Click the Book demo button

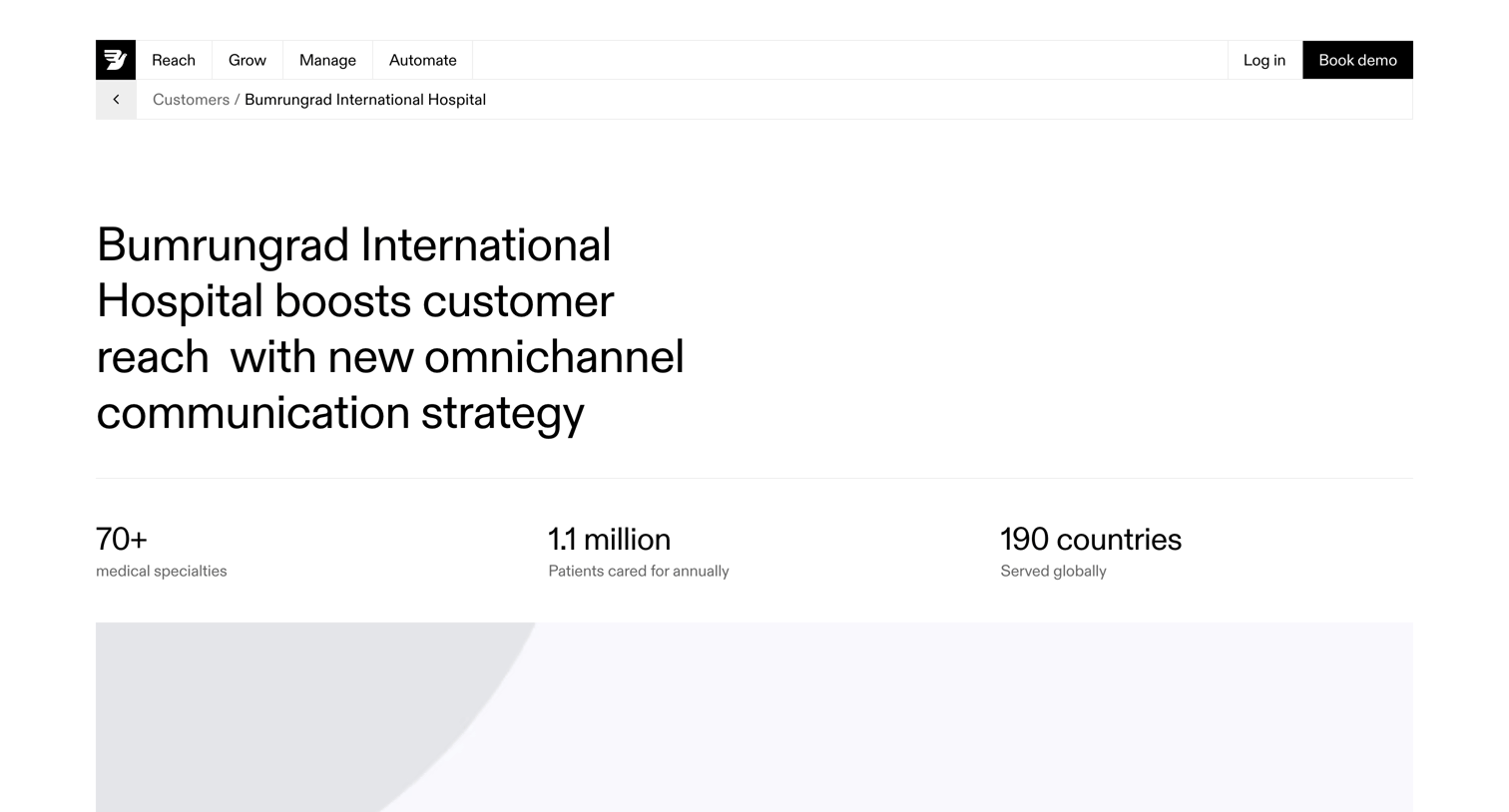coord(1357,60)
